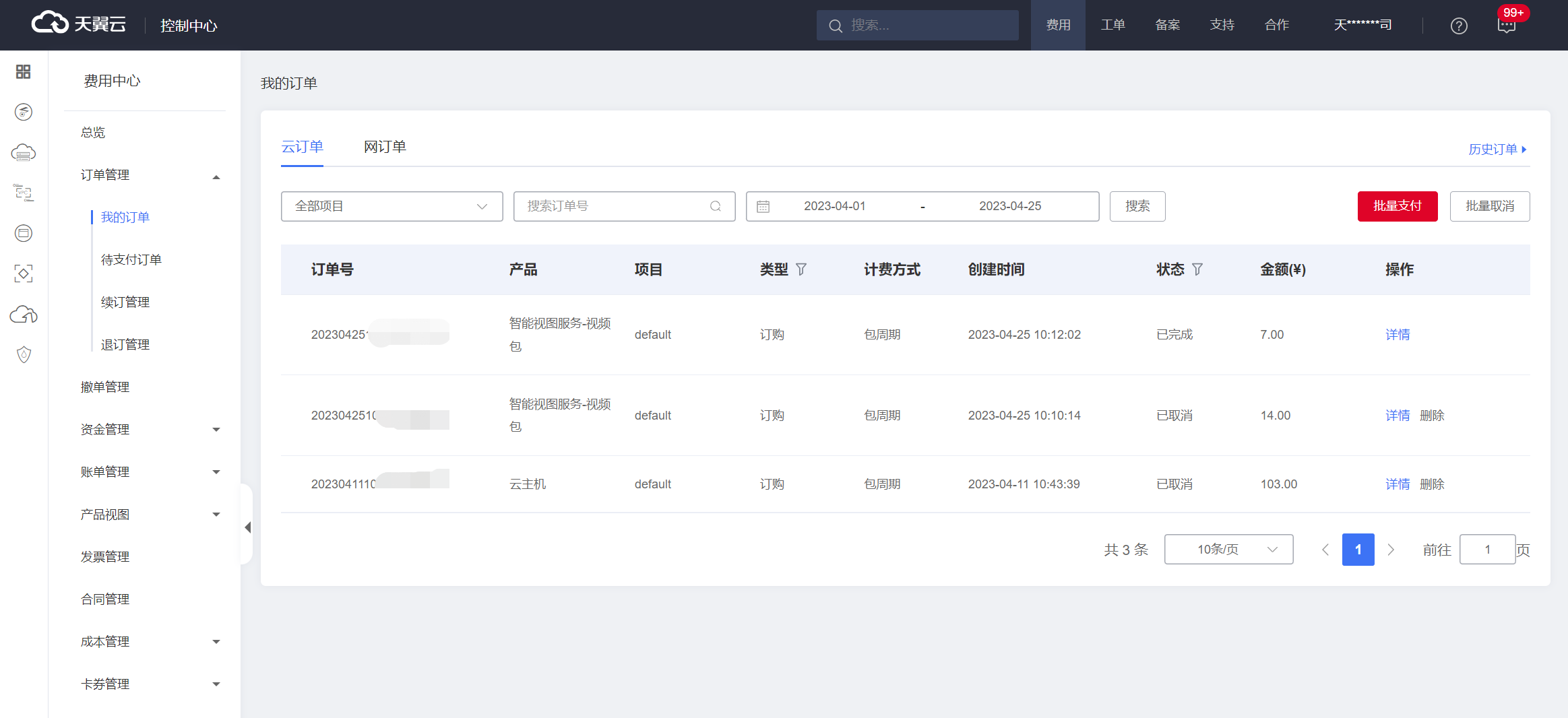
Task: Filter orders by 类型 funnel icon
Action: pos(801,269)
